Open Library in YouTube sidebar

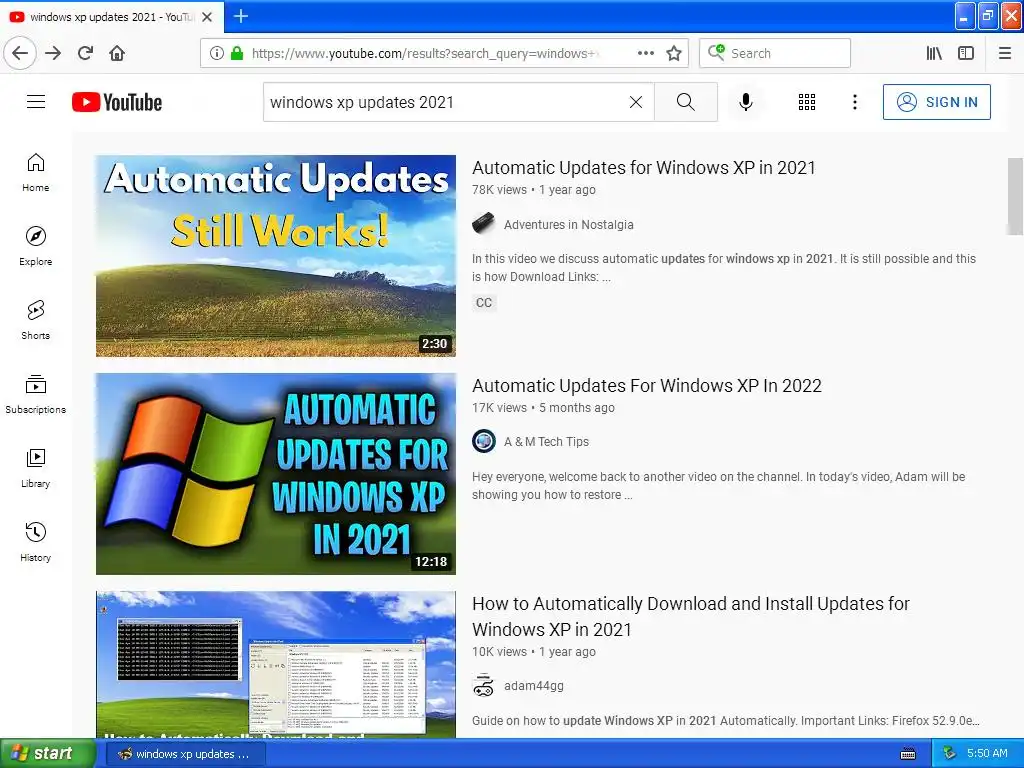click(x=35, y=468)
